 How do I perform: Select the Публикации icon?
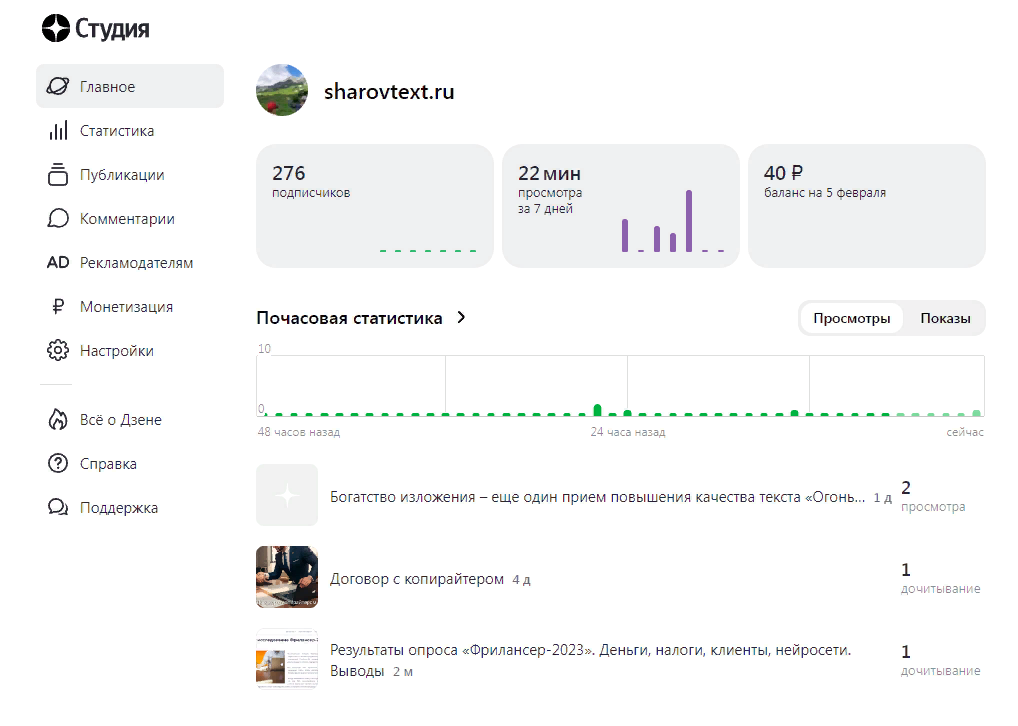point(60,174)
